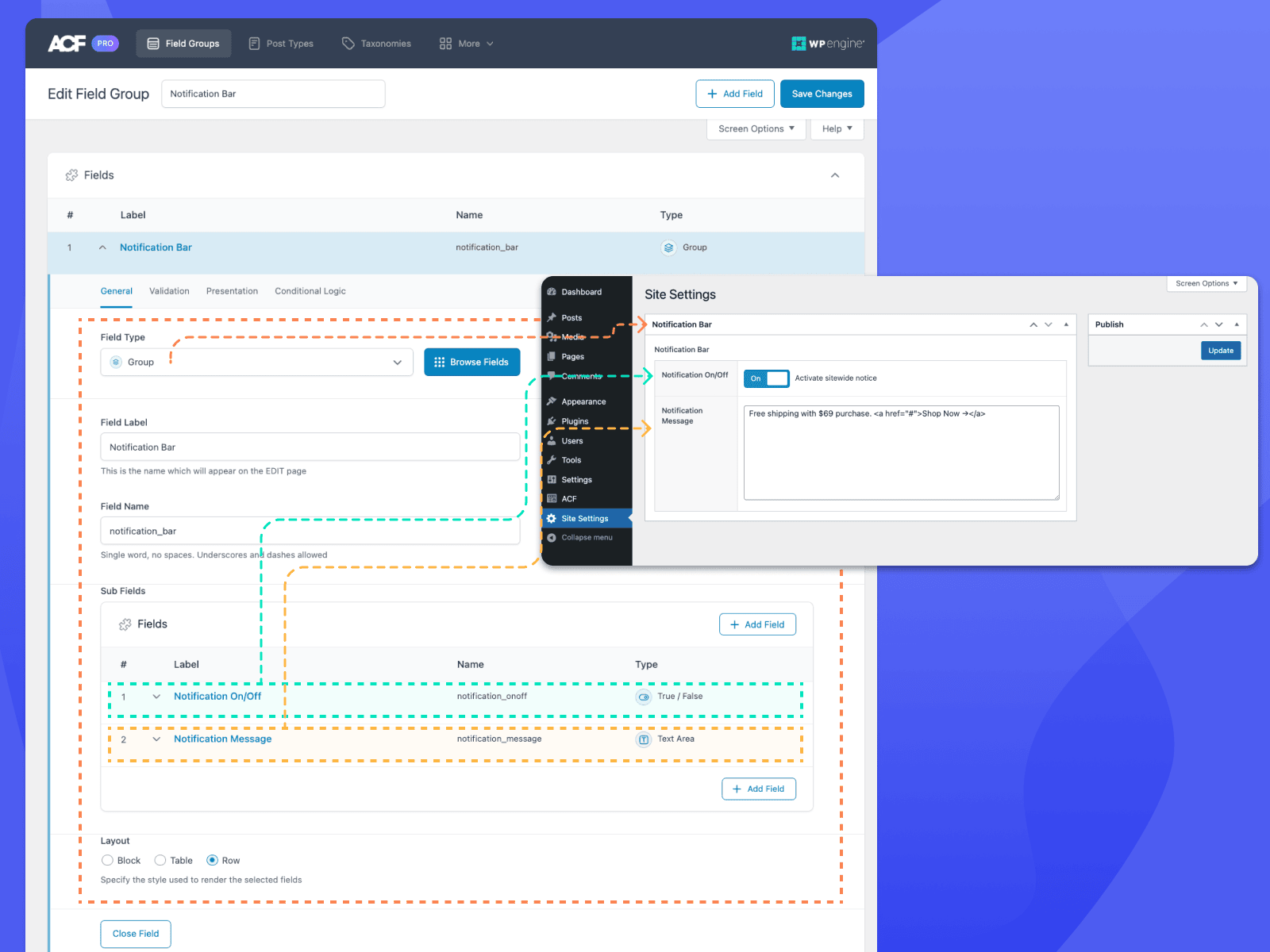Expand the Notification On/Off sub field row

pos(156,697)
